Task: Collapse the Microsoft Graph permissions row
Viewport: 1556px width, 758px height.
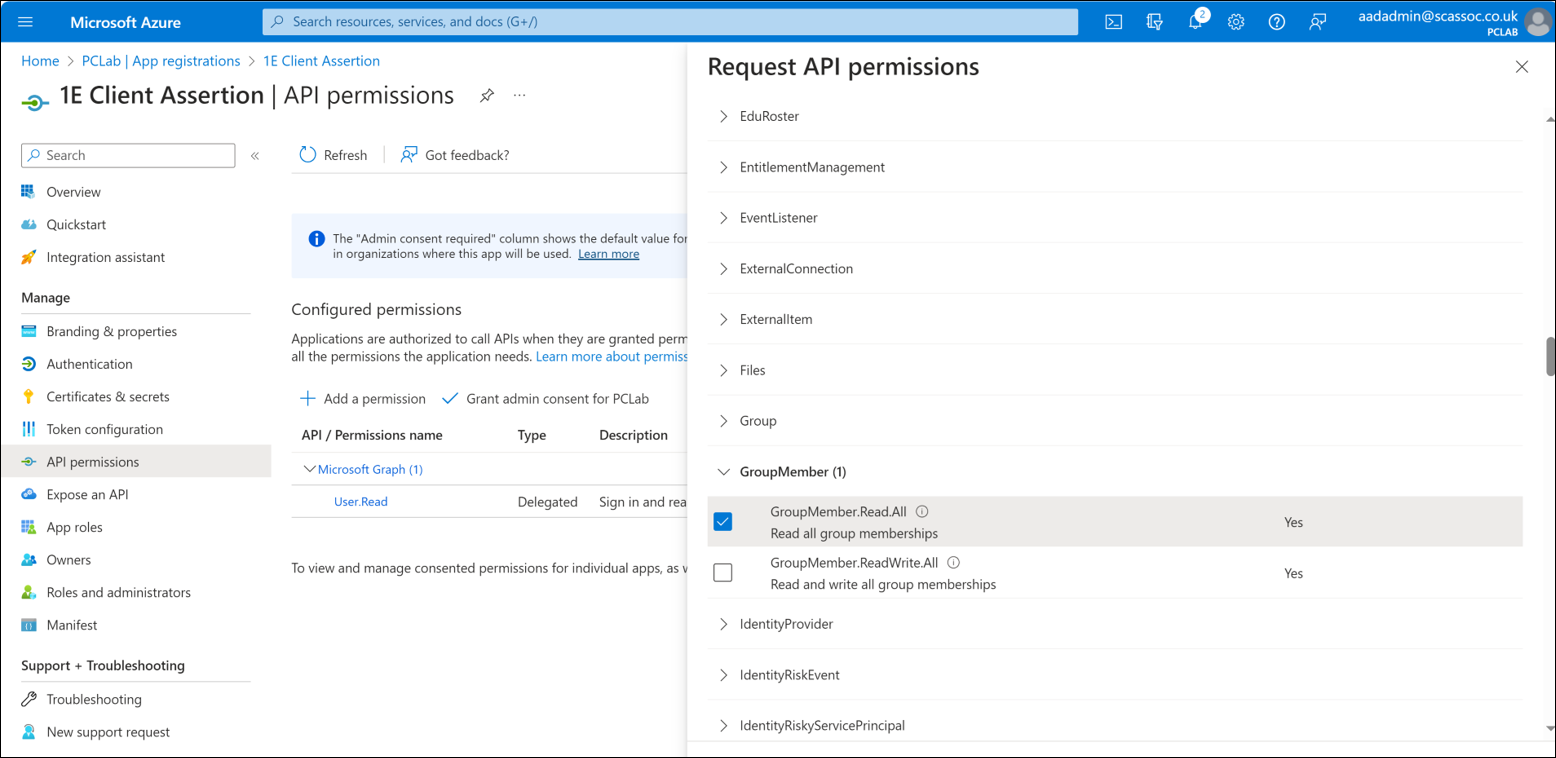Action: click(x=309, y=469)
